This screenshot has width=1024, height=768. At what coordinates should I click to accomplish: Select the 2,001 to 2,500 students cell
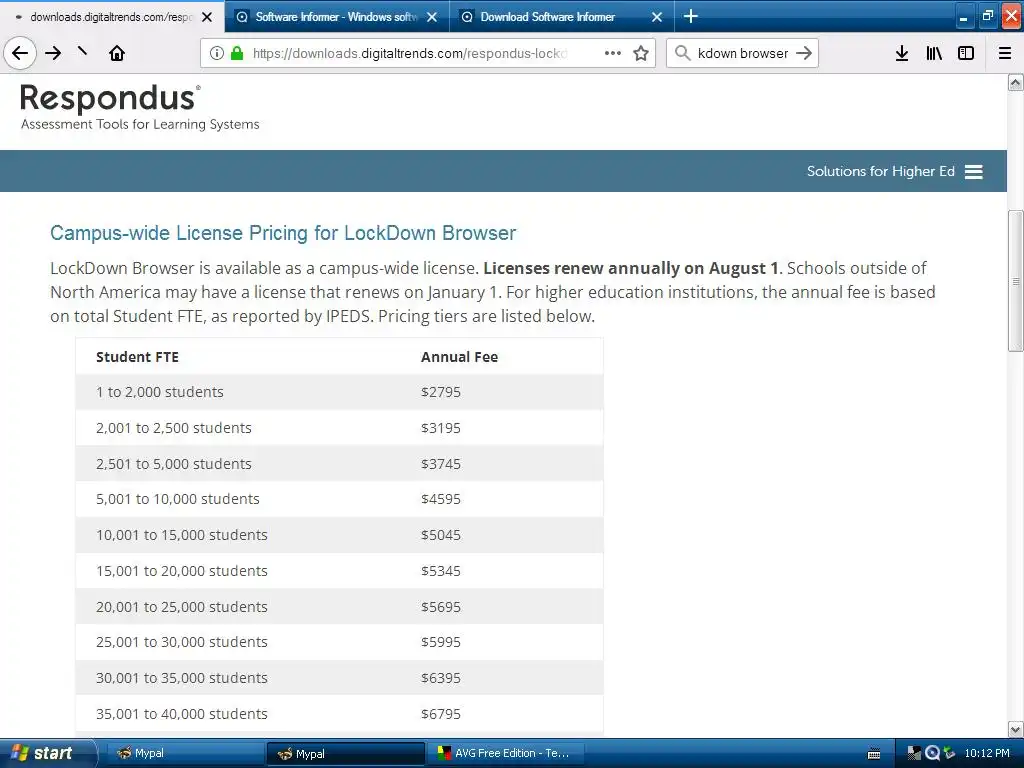coord(174,428)
